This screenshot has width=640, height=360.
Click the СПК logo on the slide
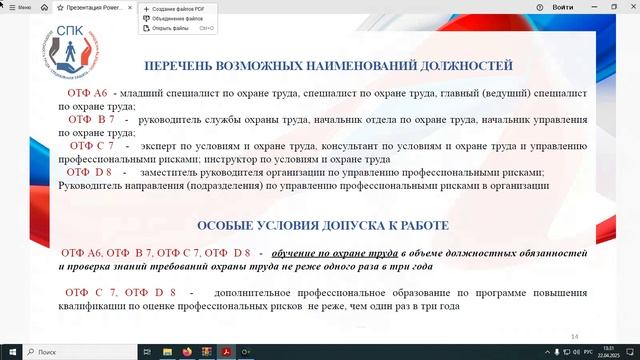click(71, 51)
